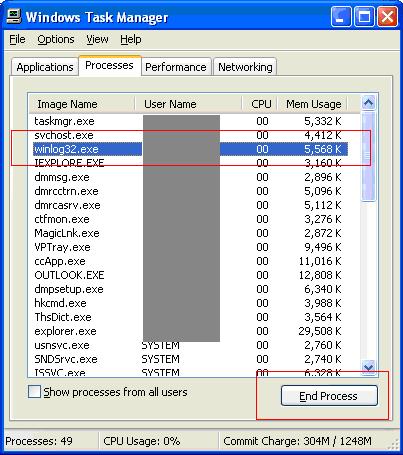Sort by Mem Usage column header
The image size is (403, 455).
click(x=313, y=104)
